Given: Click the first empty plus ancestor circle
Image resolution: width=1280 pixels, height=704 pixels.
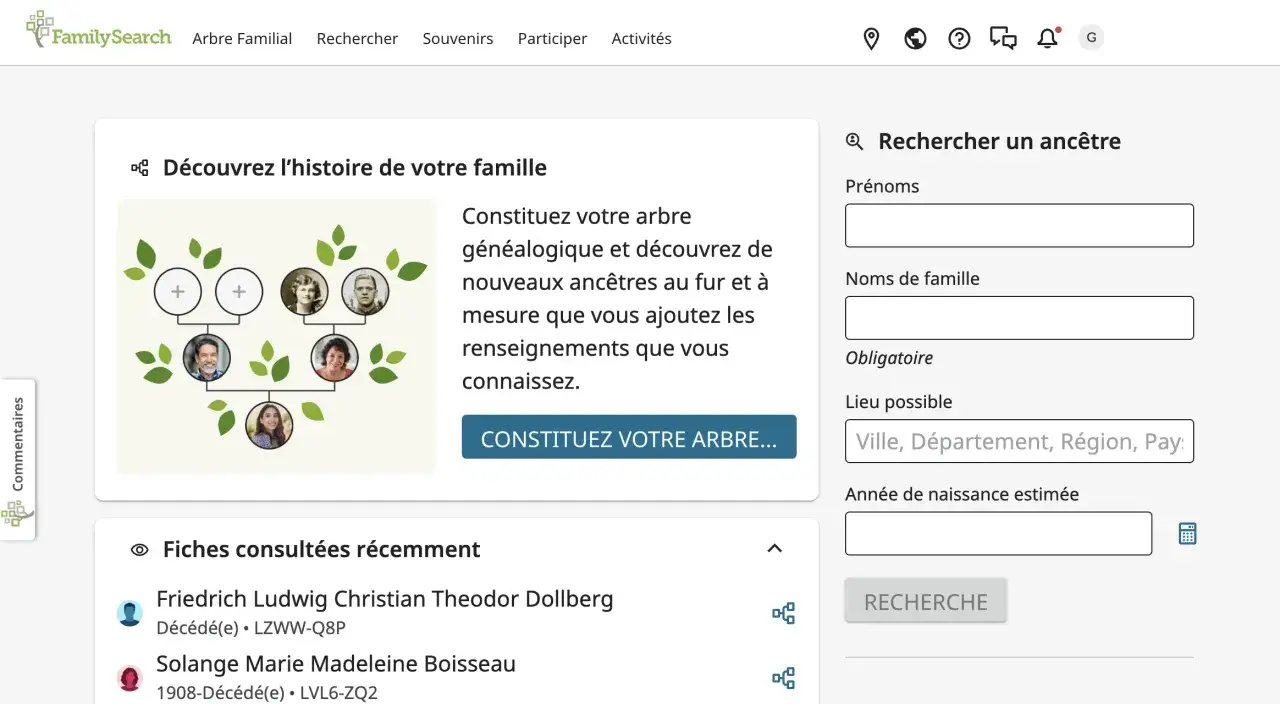Looking at the screenshot, I should 178,292.
